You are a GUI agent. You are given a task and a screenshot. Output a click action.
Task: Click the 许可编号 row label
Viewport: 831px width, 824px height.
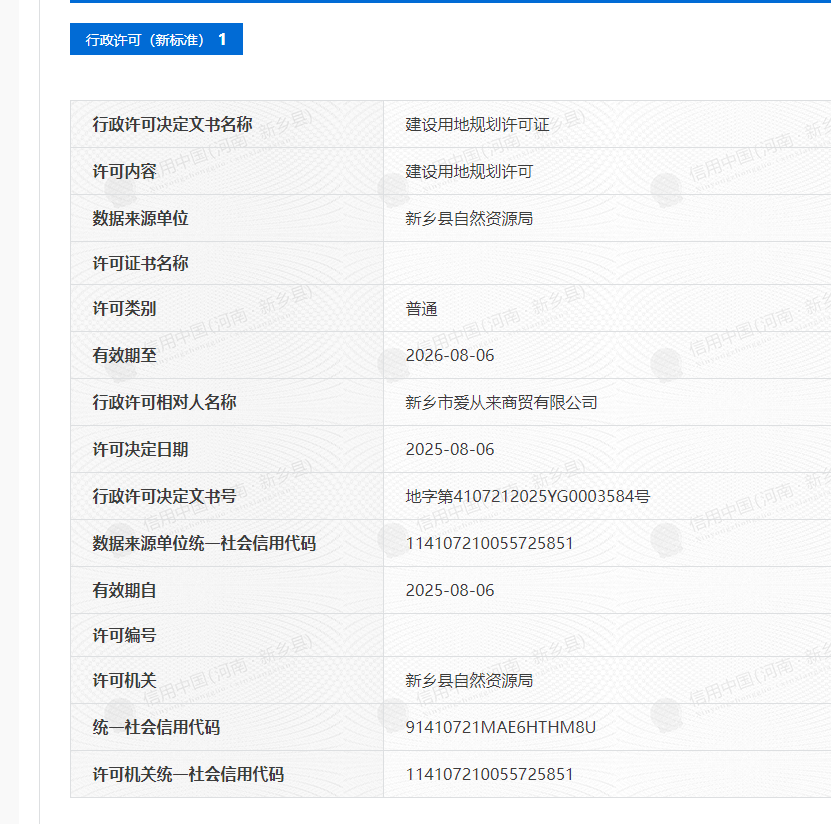click(x=125, y=636)
